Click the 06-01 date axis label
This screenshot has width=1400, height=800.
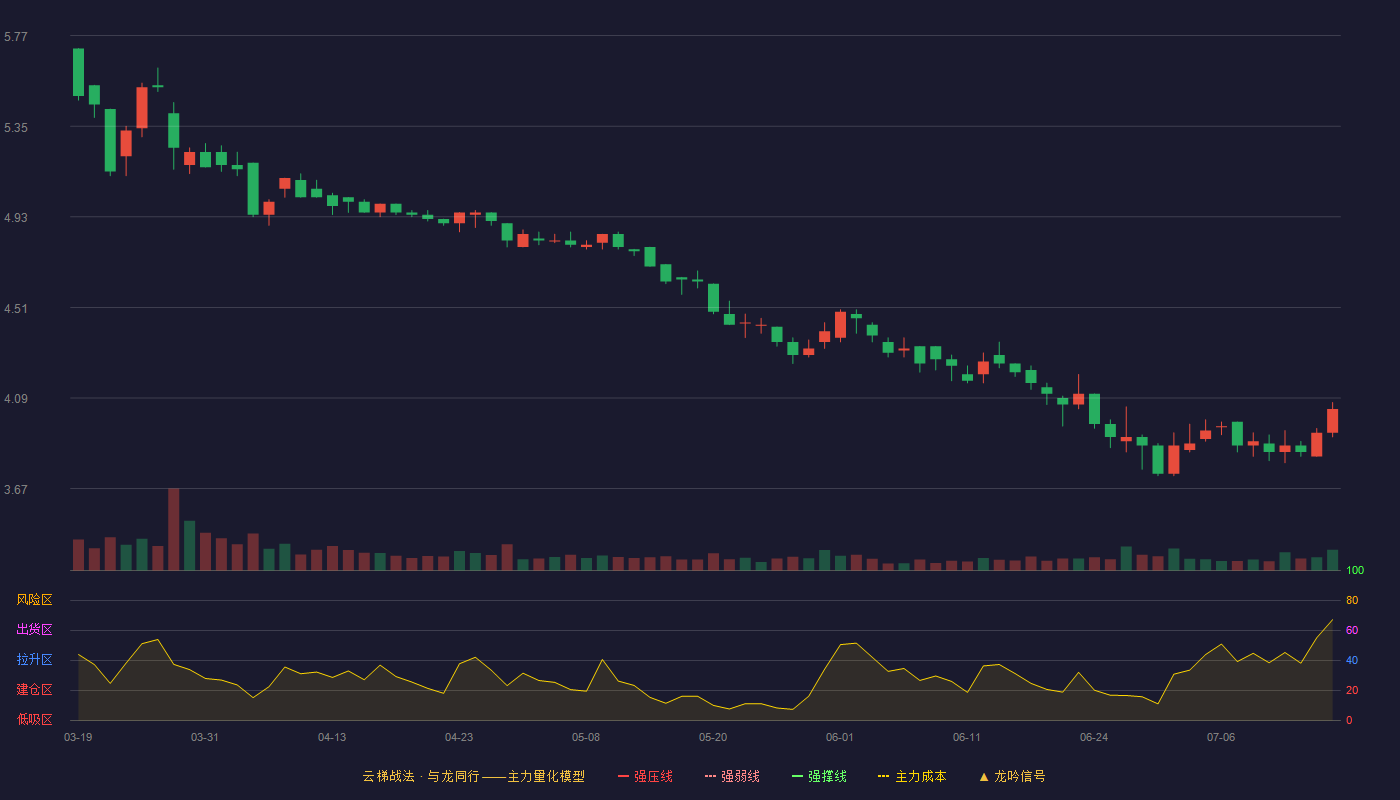point(840,737)
